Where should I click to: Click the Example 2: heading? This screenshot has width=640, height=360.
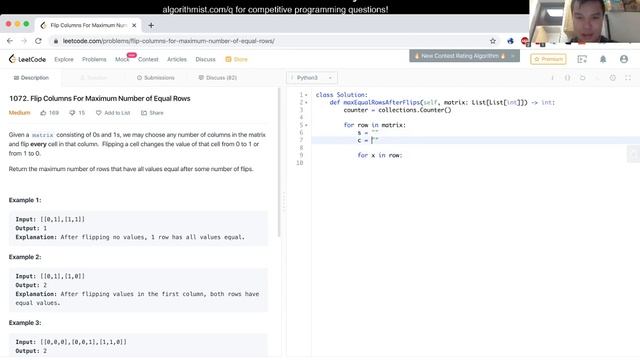pos(25,257)
